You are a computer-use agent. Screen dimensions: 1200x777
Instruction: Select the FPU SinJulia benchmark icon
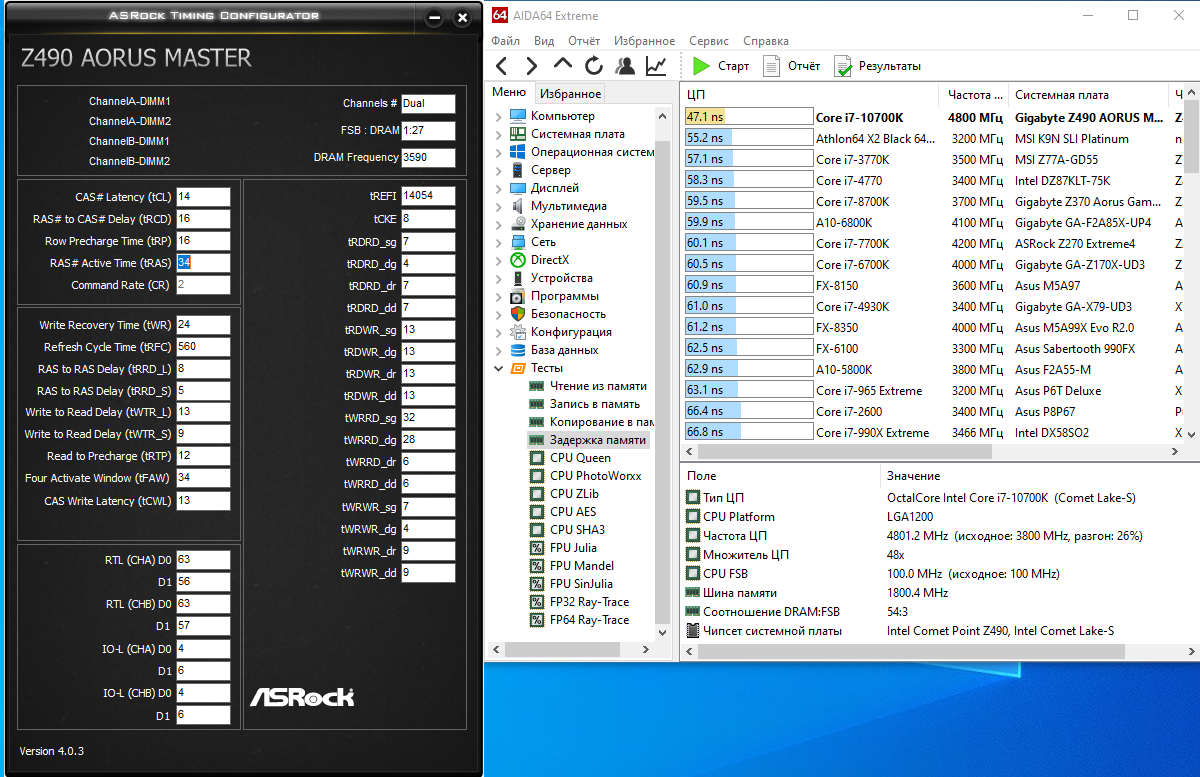(536, 584)
